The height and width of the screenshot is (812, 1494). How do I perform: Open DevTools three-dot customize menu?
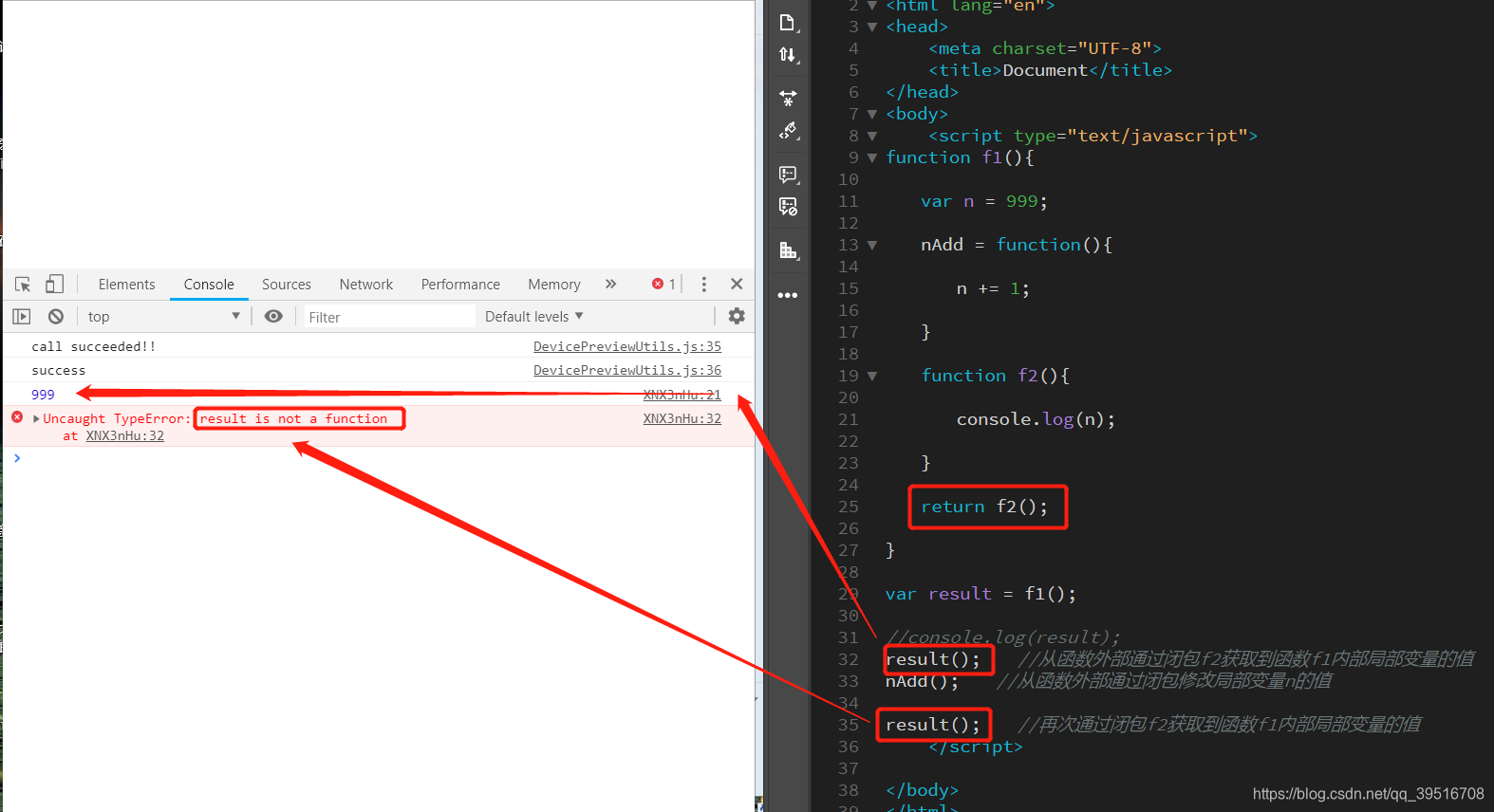click(703, 285)
